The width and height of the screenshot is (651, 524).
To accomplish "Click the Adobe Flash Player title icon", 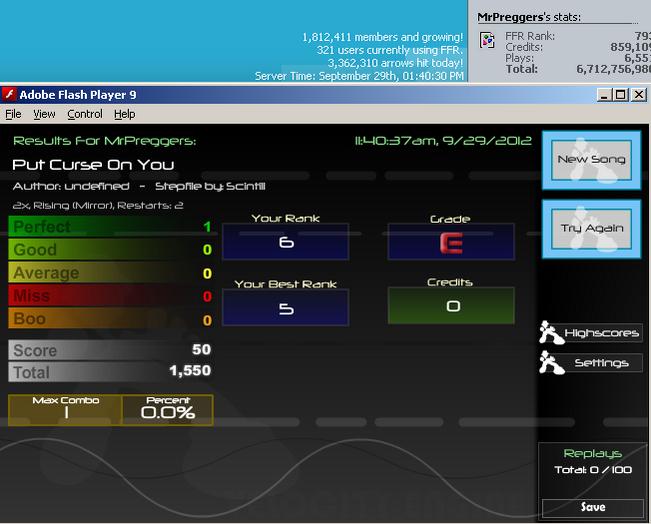I will click(x=9, y=95).
